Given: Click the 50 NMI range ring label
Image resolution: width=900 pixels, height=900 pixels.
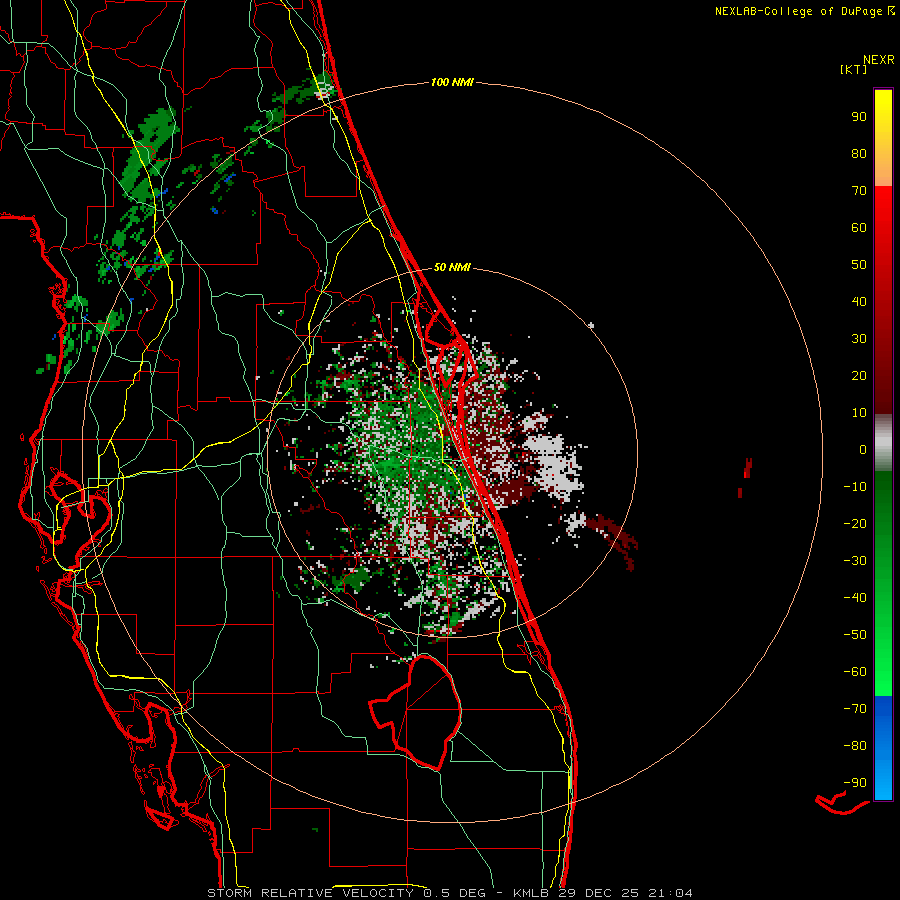Looking at the screenshot, I should tap(452, 267).
